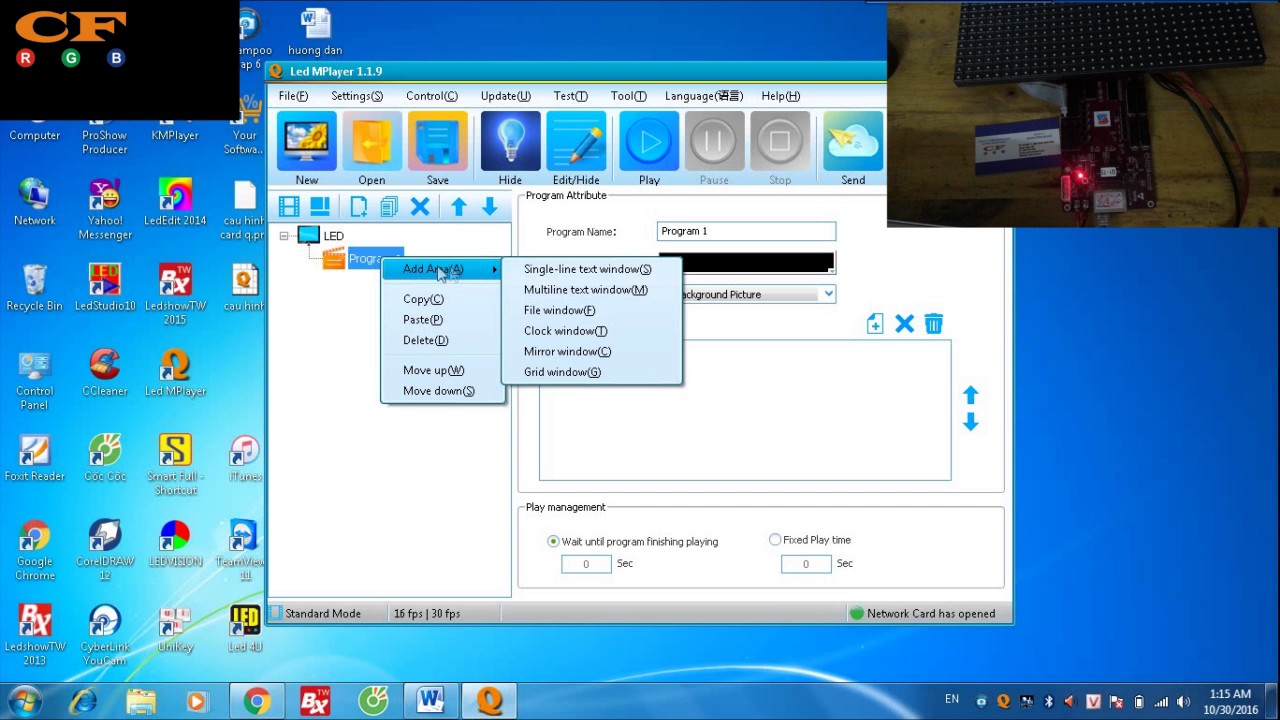Image resolution: width=1280 pixels, height=720 pixels.
Task: Choose Multiline text window
Action: [x=585, y=290]
